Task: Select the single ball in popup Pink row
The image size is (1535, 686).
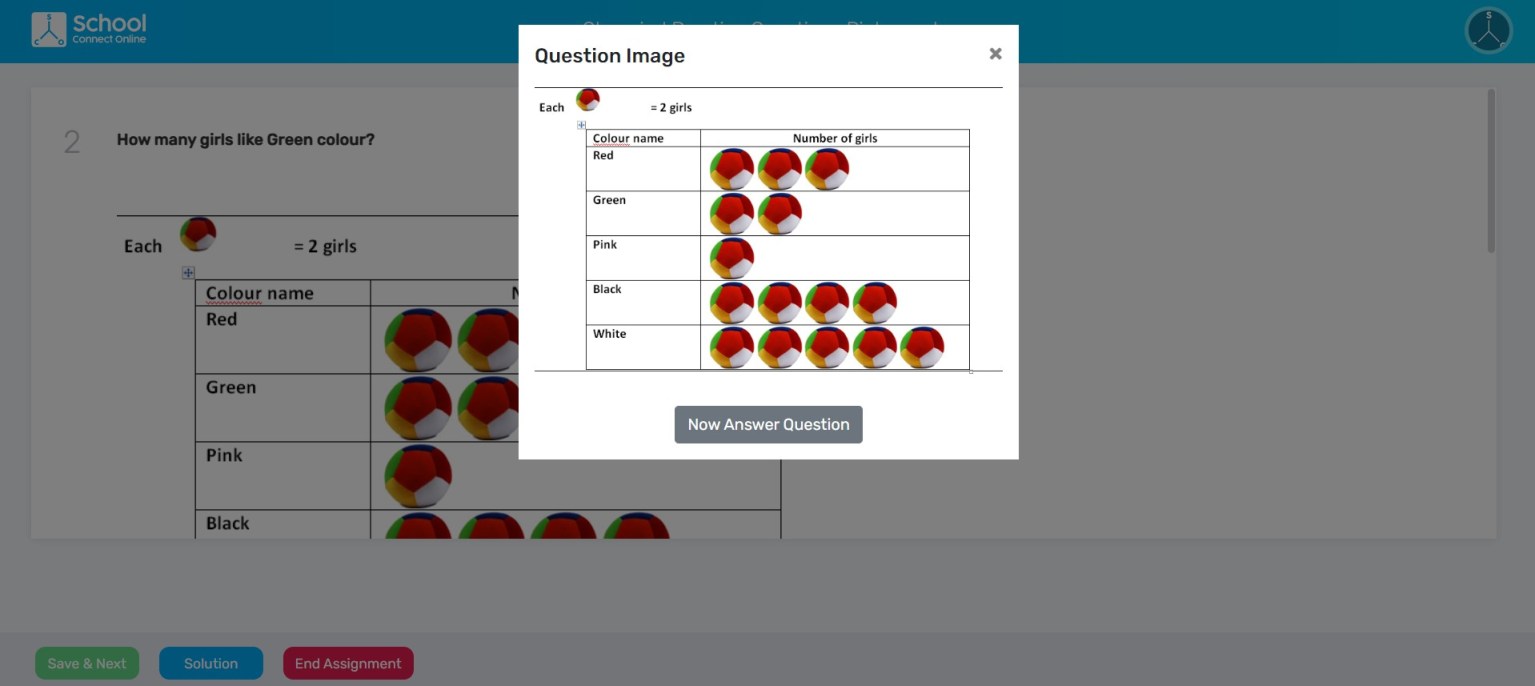Action: coord(732,258)
